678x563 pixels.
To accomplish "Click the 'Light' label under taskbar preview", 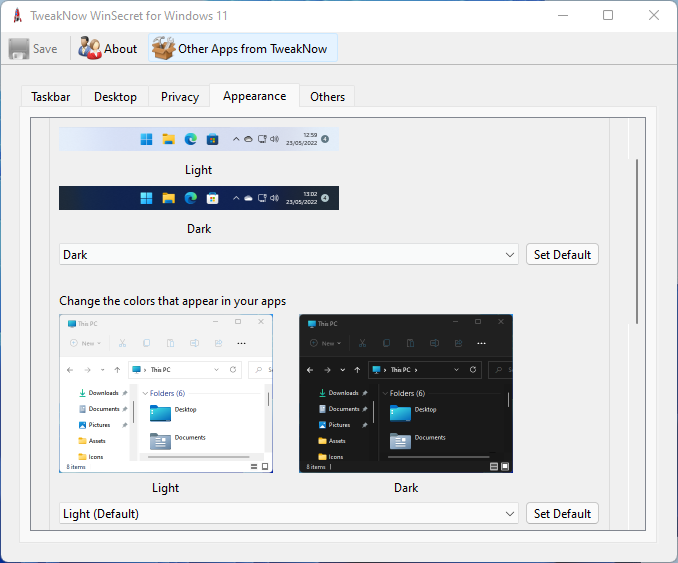I will 198,170.
